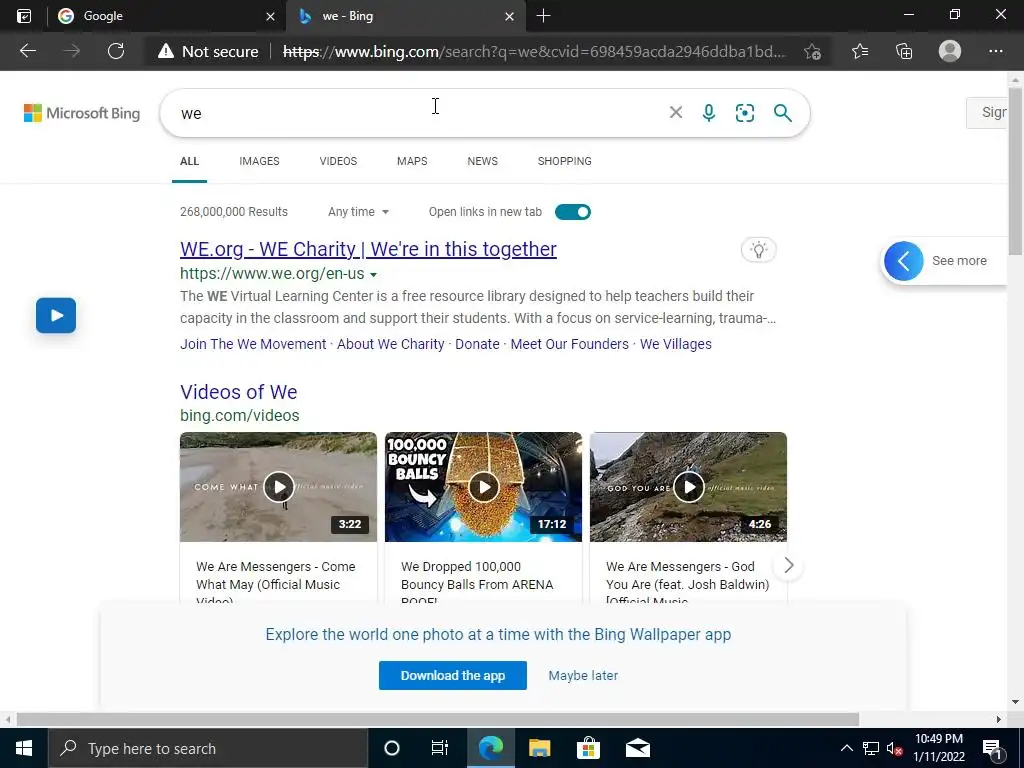Switch to the VIDEOS tab
1024x768 pixels.
pos(338,161)
